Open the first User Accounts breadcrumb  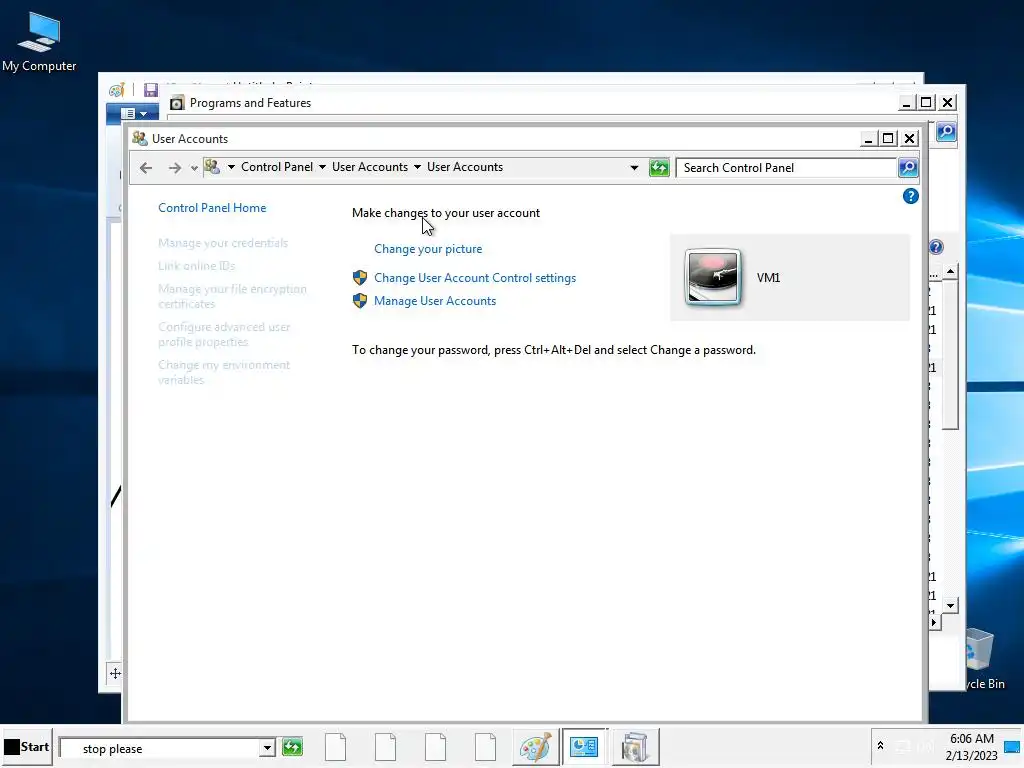tap(370, 167)
